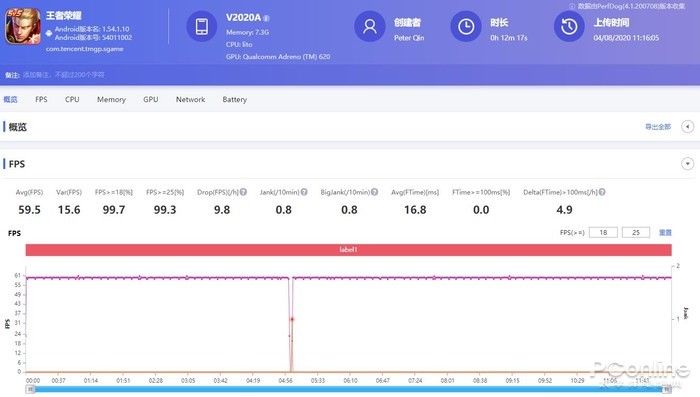Click the FPS threshold field showing 25
The width and height of the screenshot is (700, 397).
coord(636,232)
